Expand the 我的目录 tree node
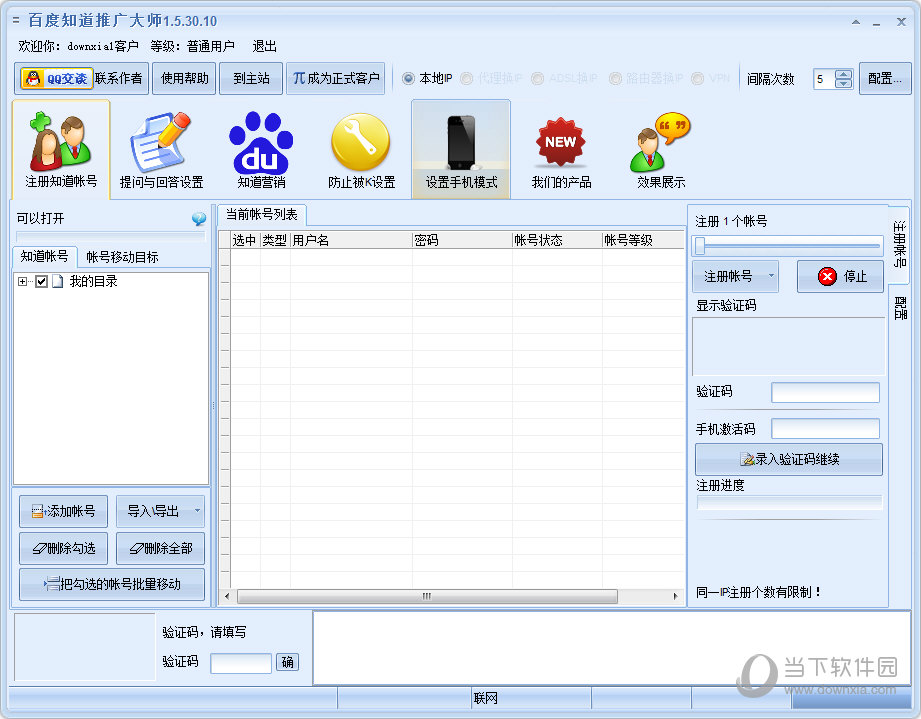Screen dimensions: 921x719 [x=22, y=281]
